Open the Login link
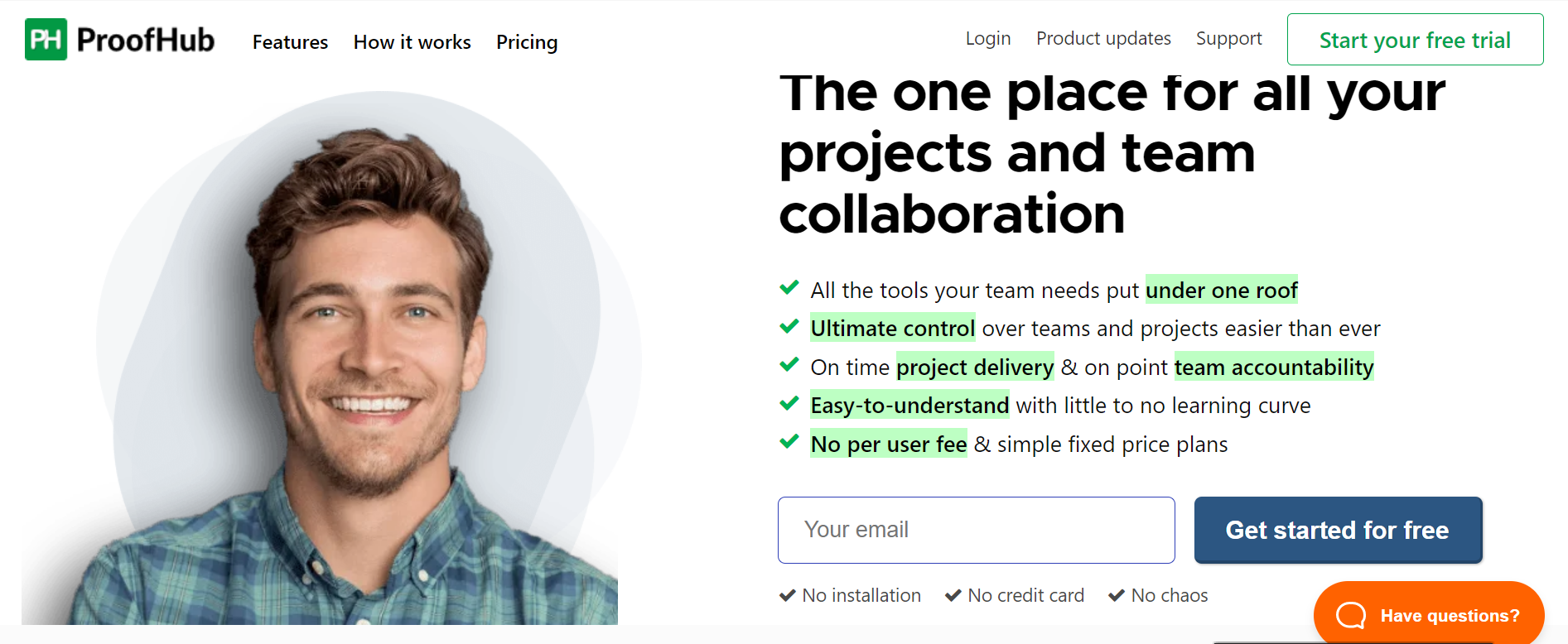The height and width of the screenshot is (644, 1568). (987, 38)
